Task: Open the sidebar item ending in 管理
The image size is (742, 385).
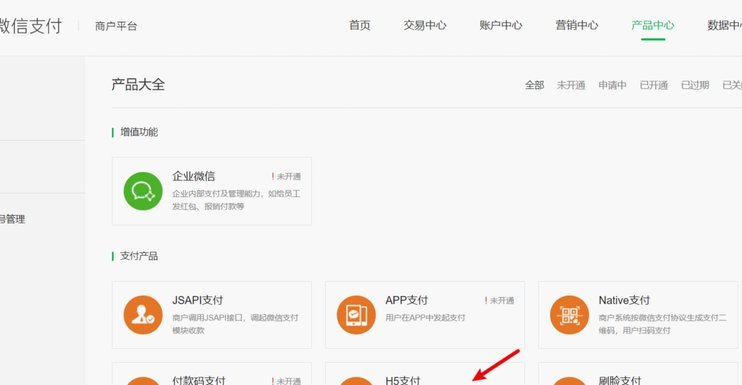Action: [x=13, y=219]
